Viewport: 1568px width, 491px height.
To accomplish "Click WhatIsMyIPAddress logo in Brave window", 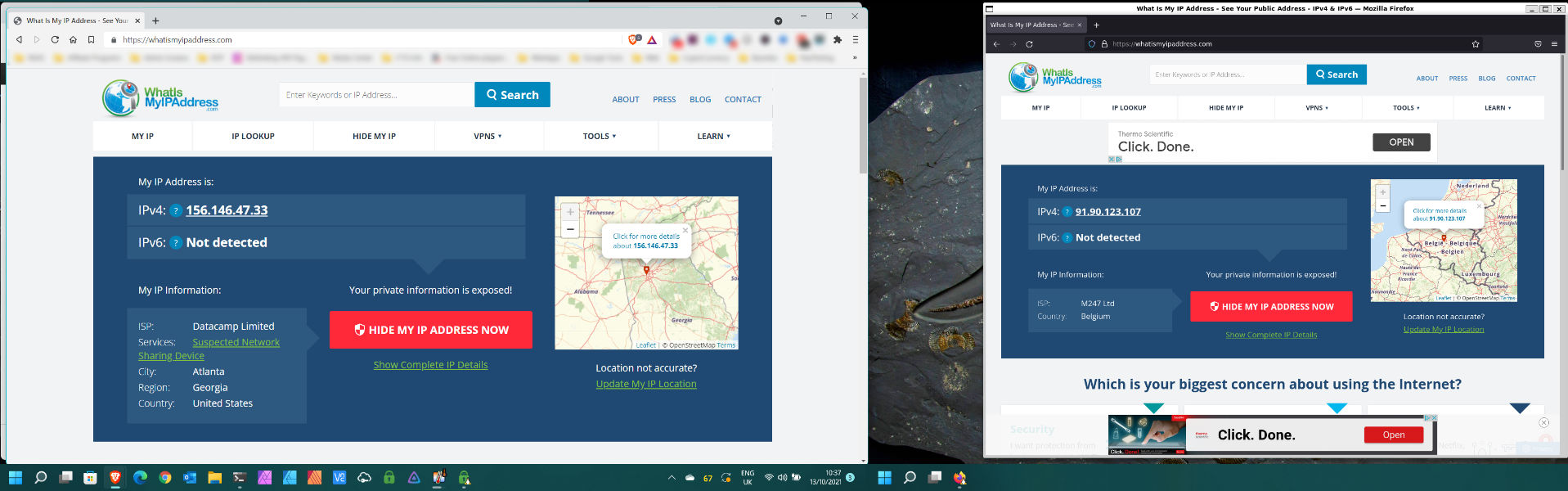I will pyautogui.click(x=160, y=98).
